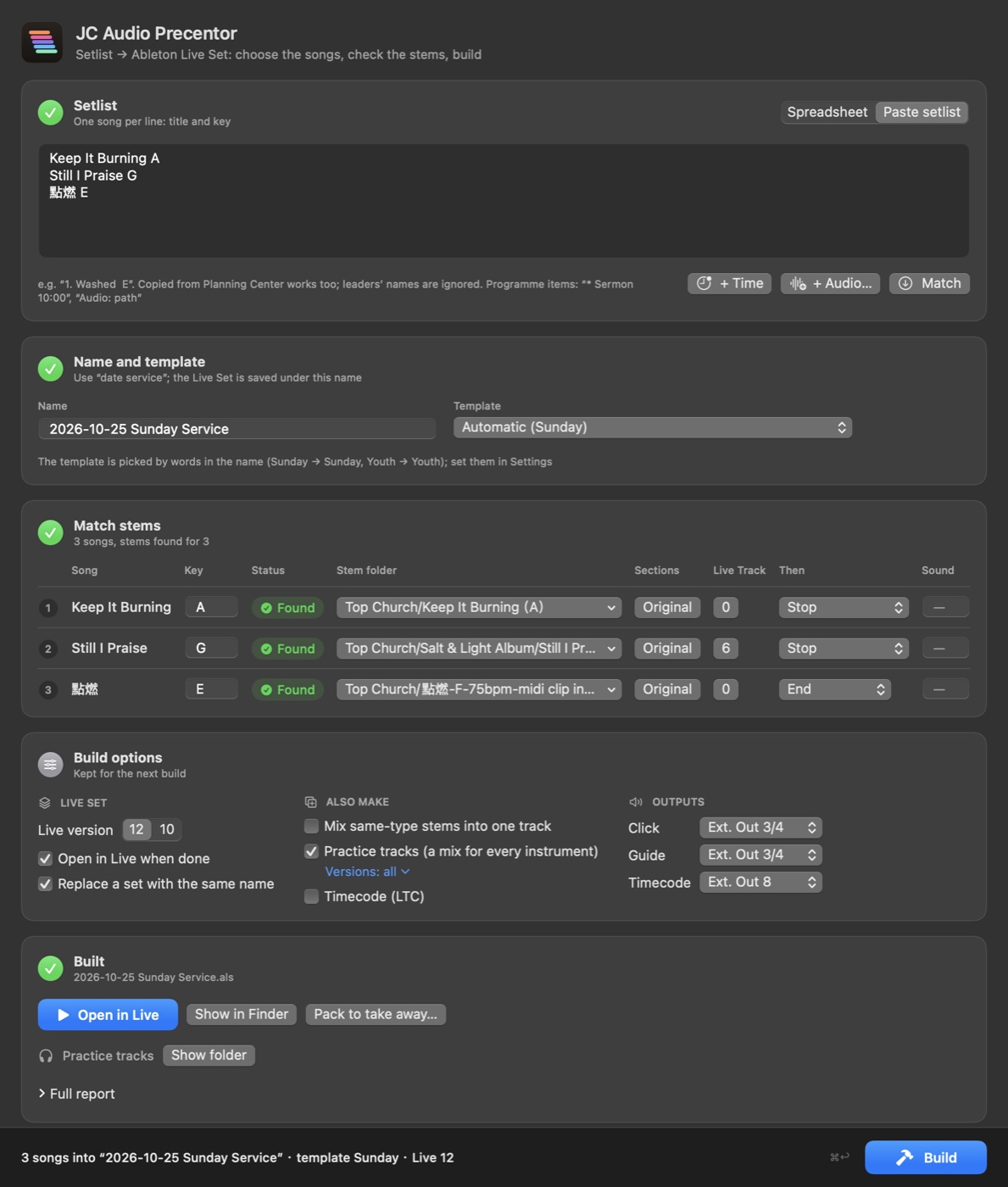This screenshot has height=1187, width=1008.
Task: Open the Versions: all menu
Action: 367,872
